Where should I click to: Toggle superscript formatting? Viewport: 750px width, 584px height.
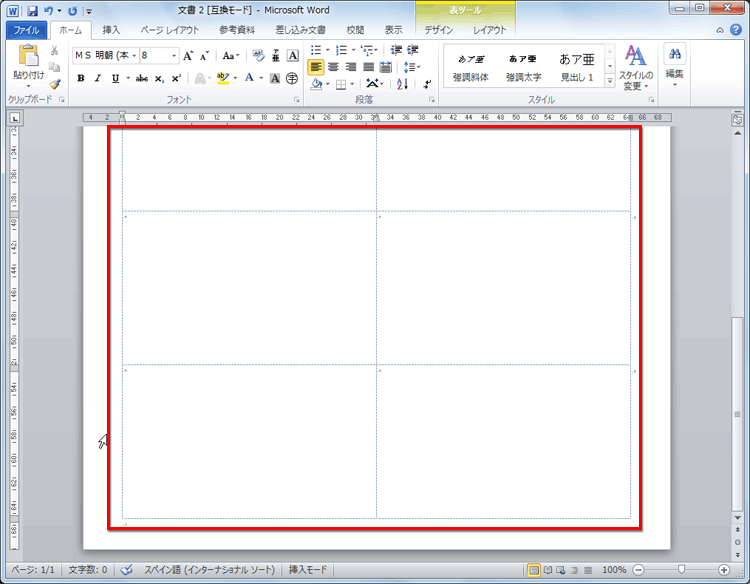coord(176,78)
